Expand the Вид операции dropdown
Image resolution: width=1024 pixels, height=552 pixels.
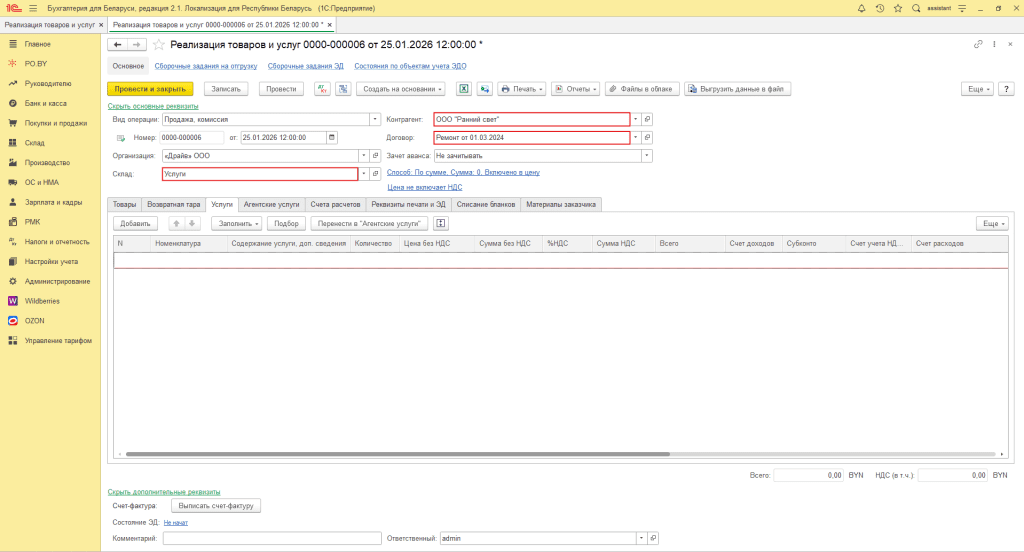(x=363, y=119)
